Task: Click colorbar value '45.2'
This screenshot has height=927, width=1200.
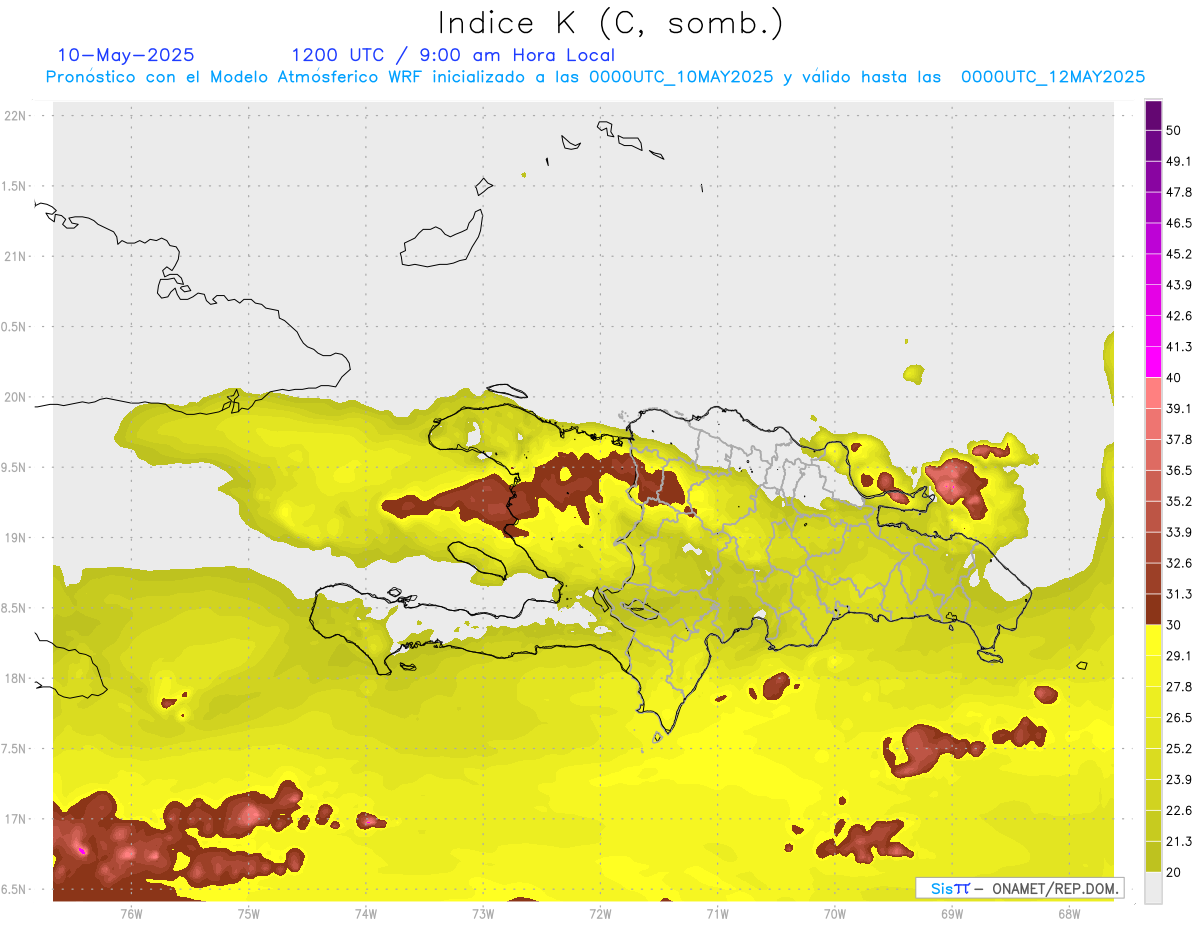Action: [x=1179, y=254]
